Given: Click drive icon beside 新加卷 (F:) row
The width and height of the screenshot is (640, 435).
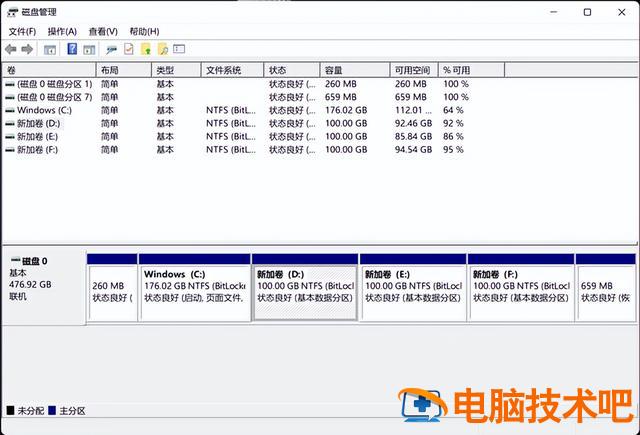Looking at the screenshot, I should pyautogui.click(x=10, y=150).
